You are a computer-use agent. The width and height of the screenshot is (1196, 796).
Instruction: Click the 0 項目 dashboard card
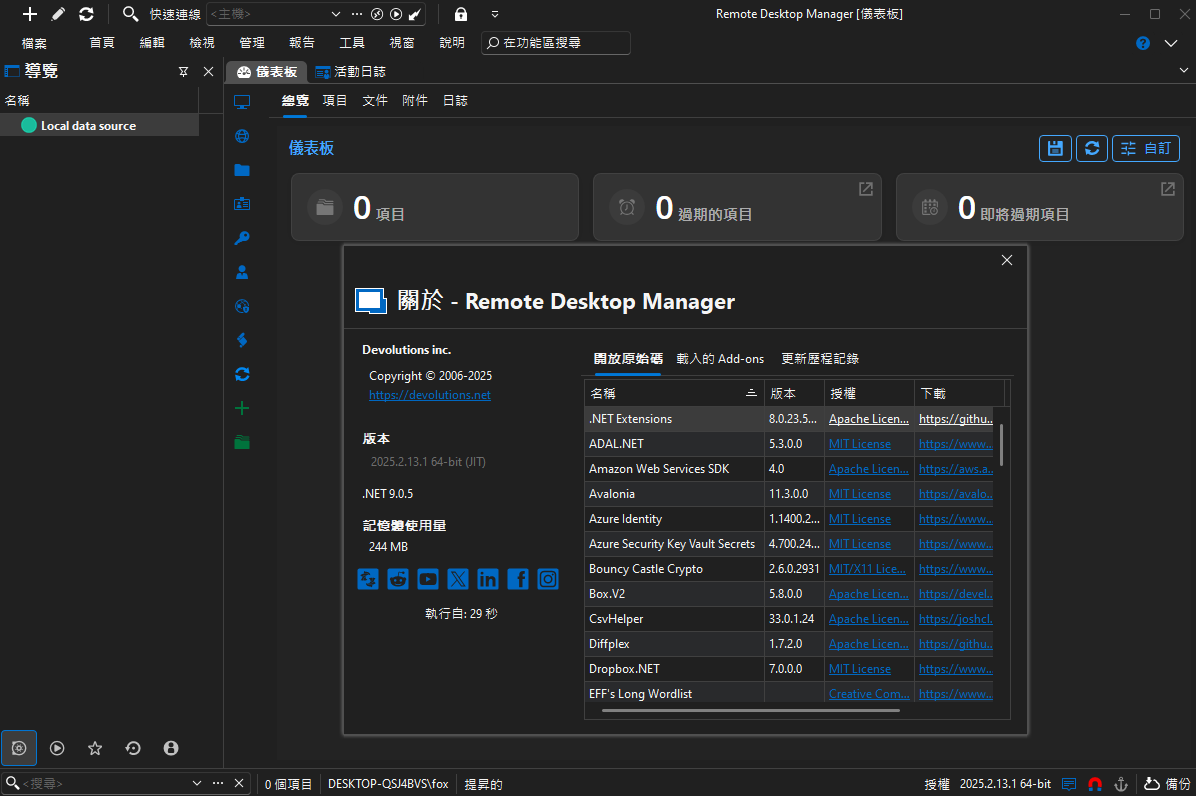tap(435, 207)
